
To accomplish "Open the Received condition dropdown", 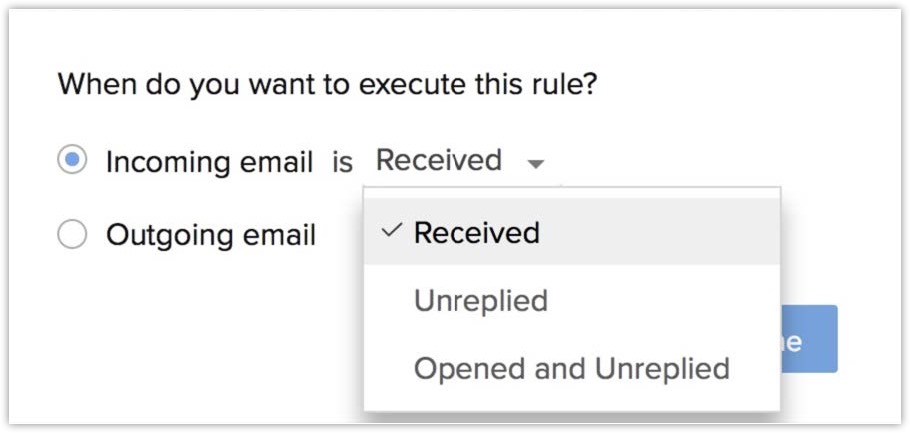I will point(459,160).
